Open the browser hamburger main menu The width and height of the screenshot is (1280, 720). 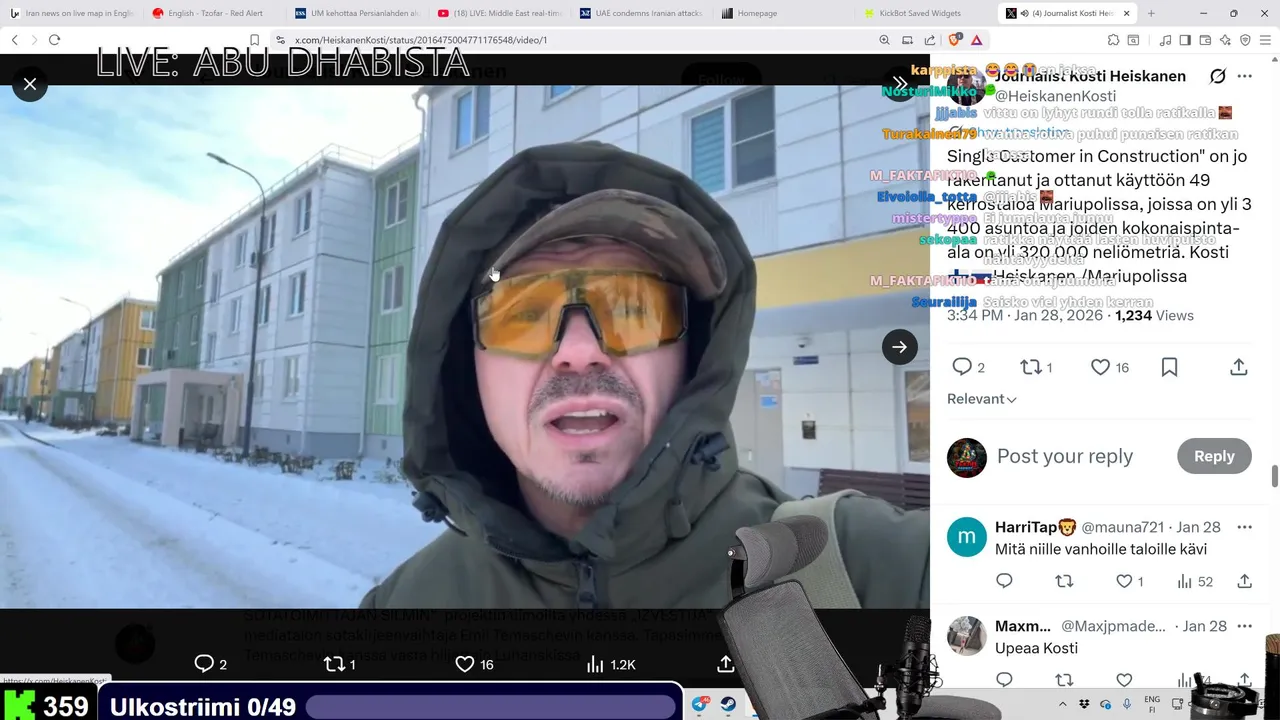pos(1265,40)
